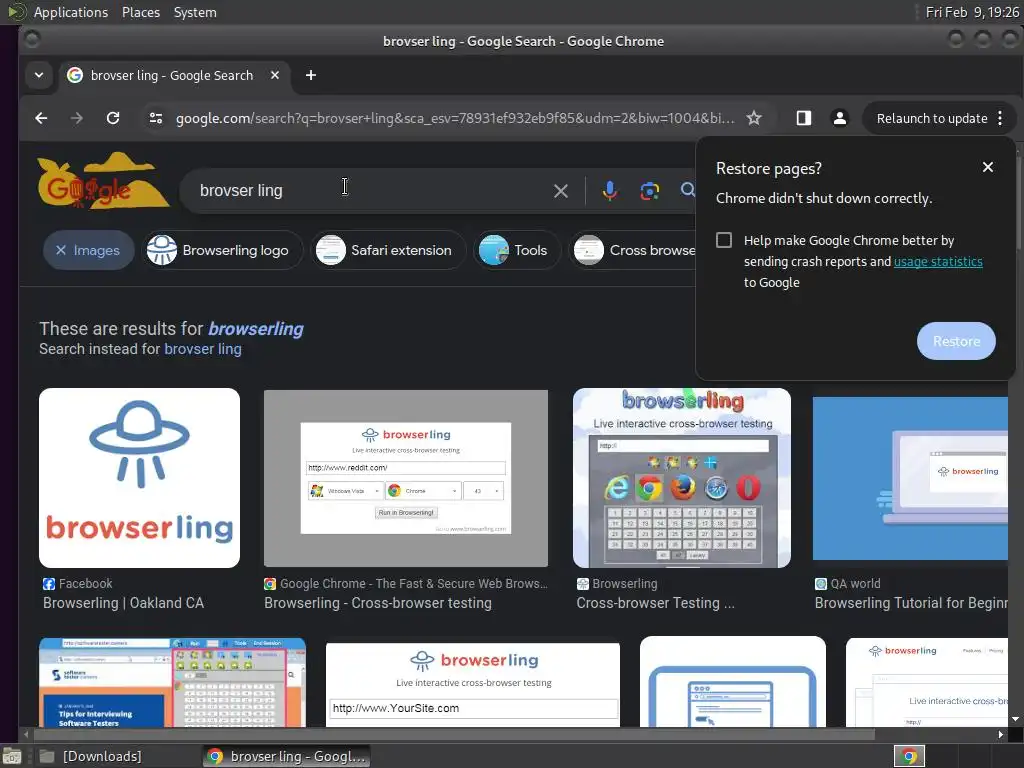Search by image with Google Lens
The width and height of the screenshot is (1024, 768).
649,191
